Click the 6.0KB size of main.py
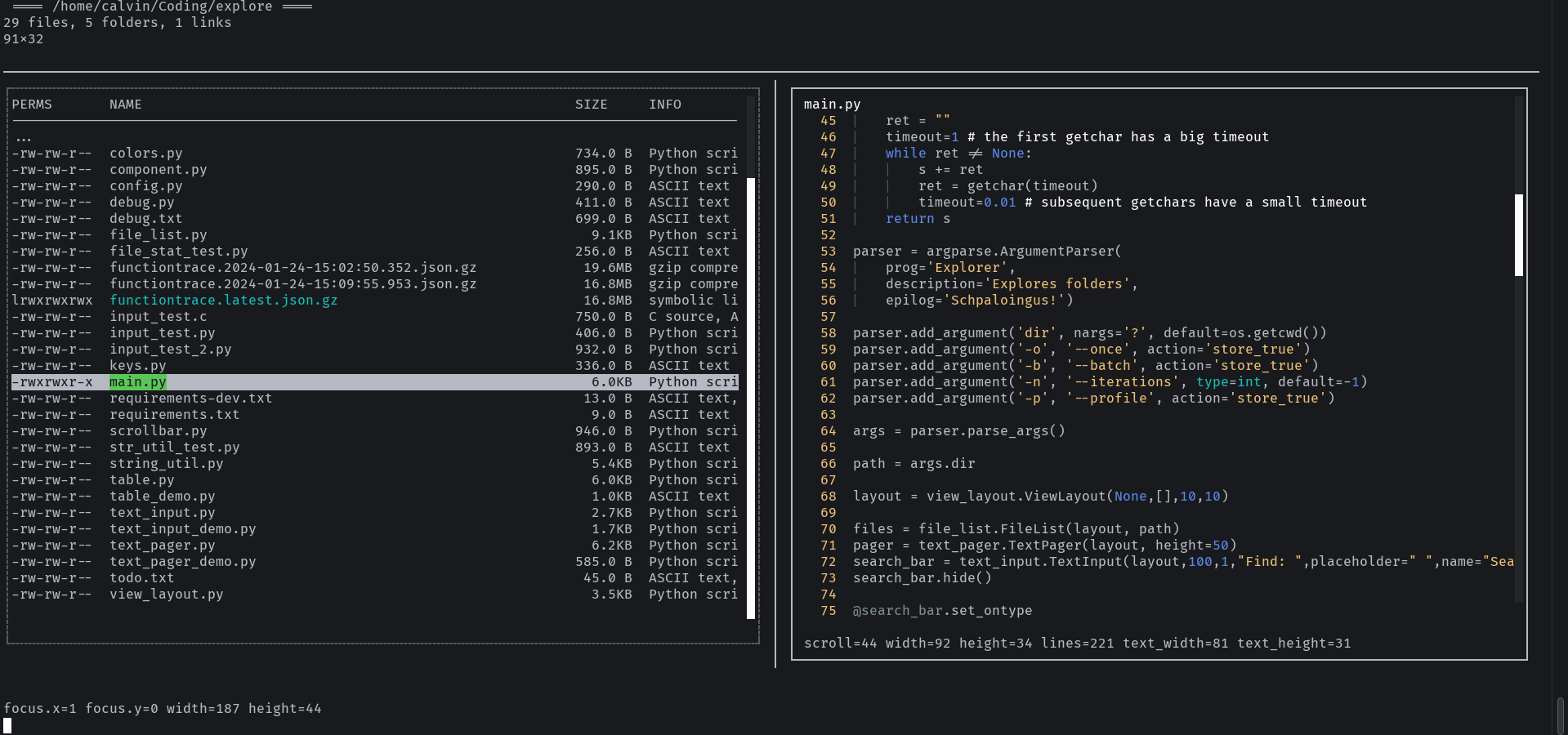 [612, 382]
